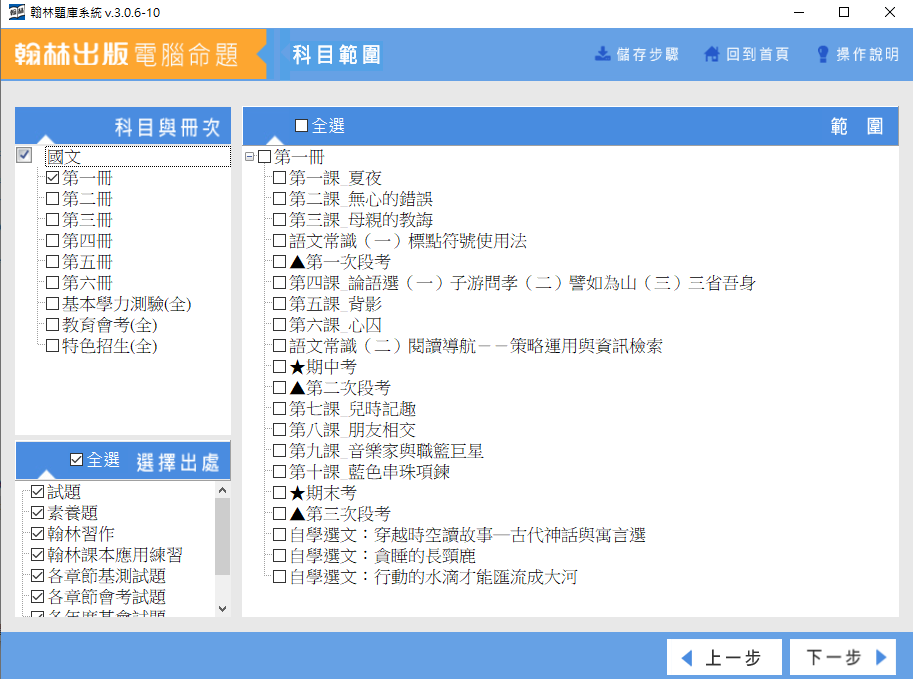Click the left arrow icon on 上一步

pyautogui.click(x=686, y=658)
